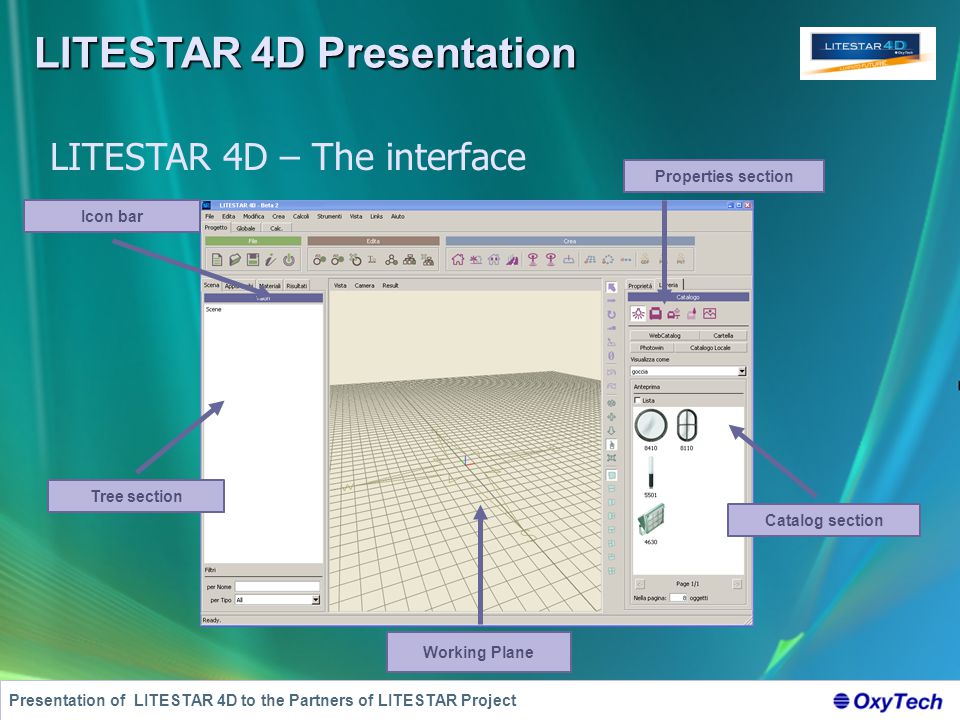
Task: Select the vehicle catalog icon
Action: [x=673, y=313]
